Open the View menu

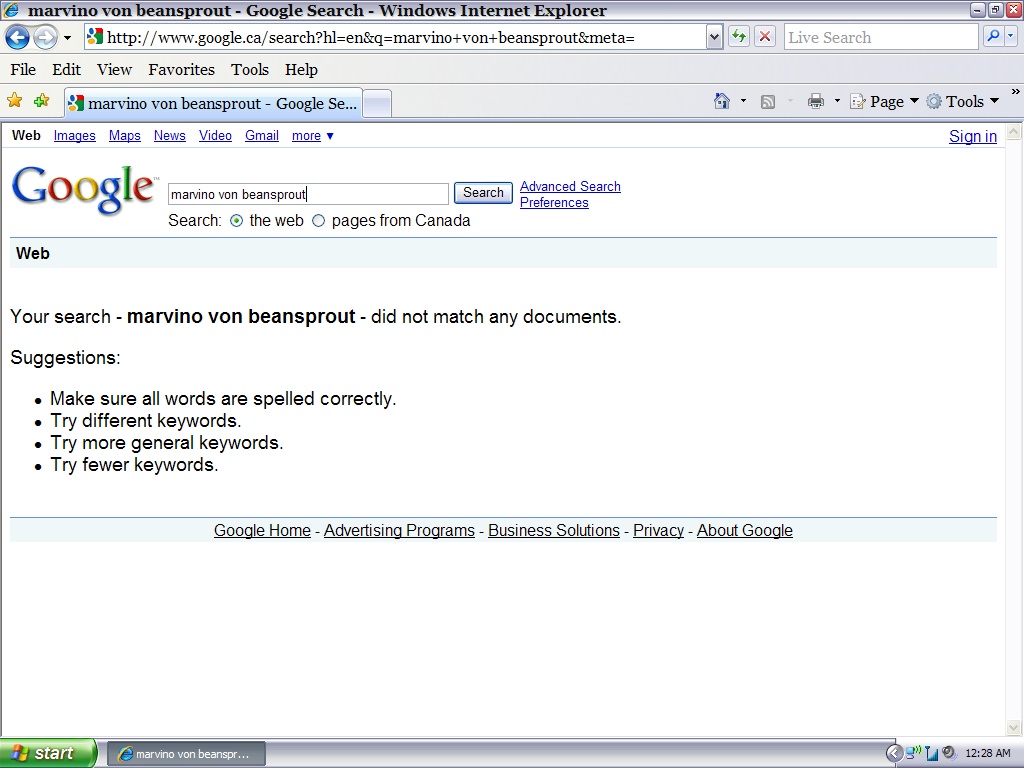coord(114,69)
